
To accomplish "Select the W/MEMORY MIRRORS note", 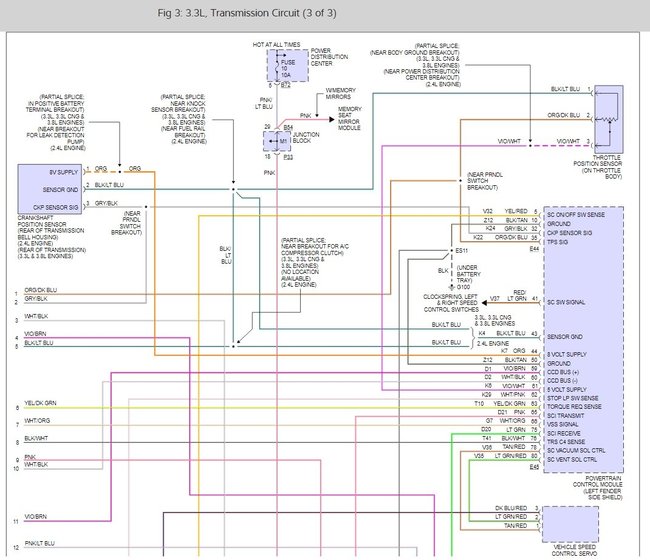I will (x=340, y=93).
